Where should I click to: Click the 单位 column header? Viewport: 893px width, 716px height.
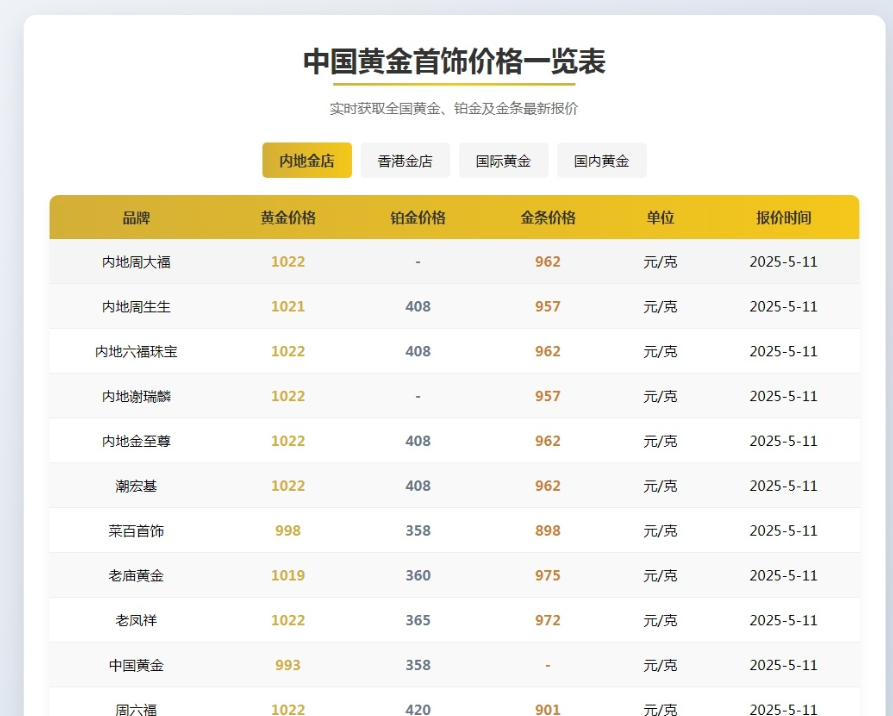[661, 218]
